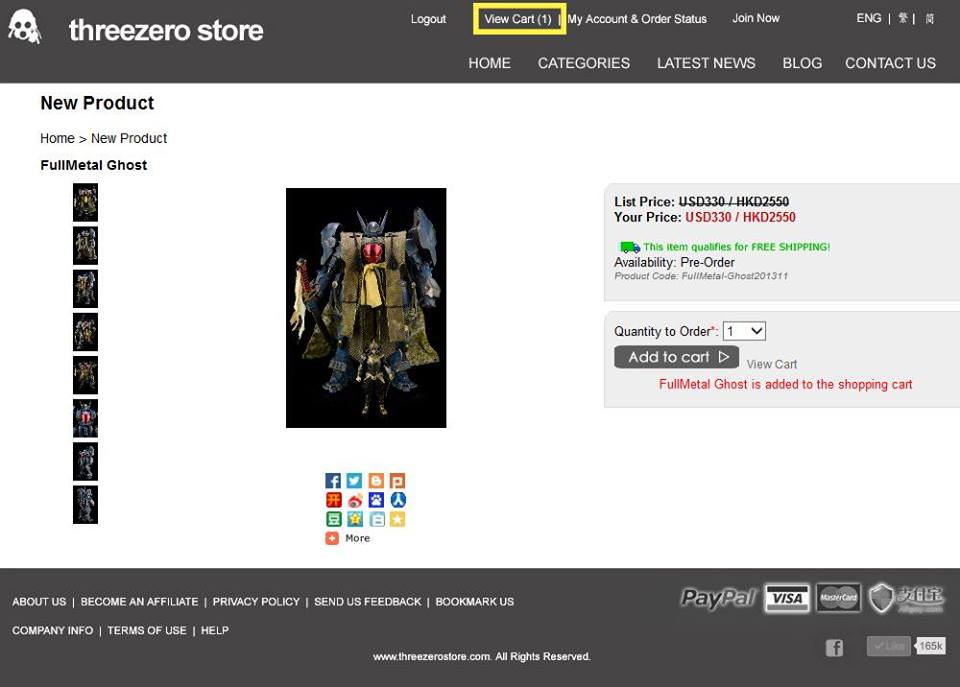Share product on Sina Weibo
This screenshot has width=960, height=687.
354,500
